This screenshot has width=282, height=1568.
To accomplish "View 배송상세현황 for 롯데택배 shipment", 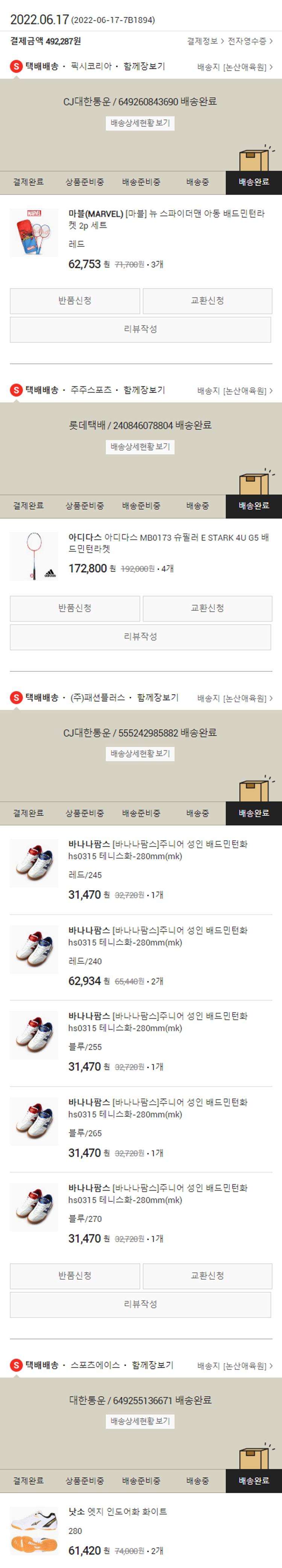I will 140,447.
